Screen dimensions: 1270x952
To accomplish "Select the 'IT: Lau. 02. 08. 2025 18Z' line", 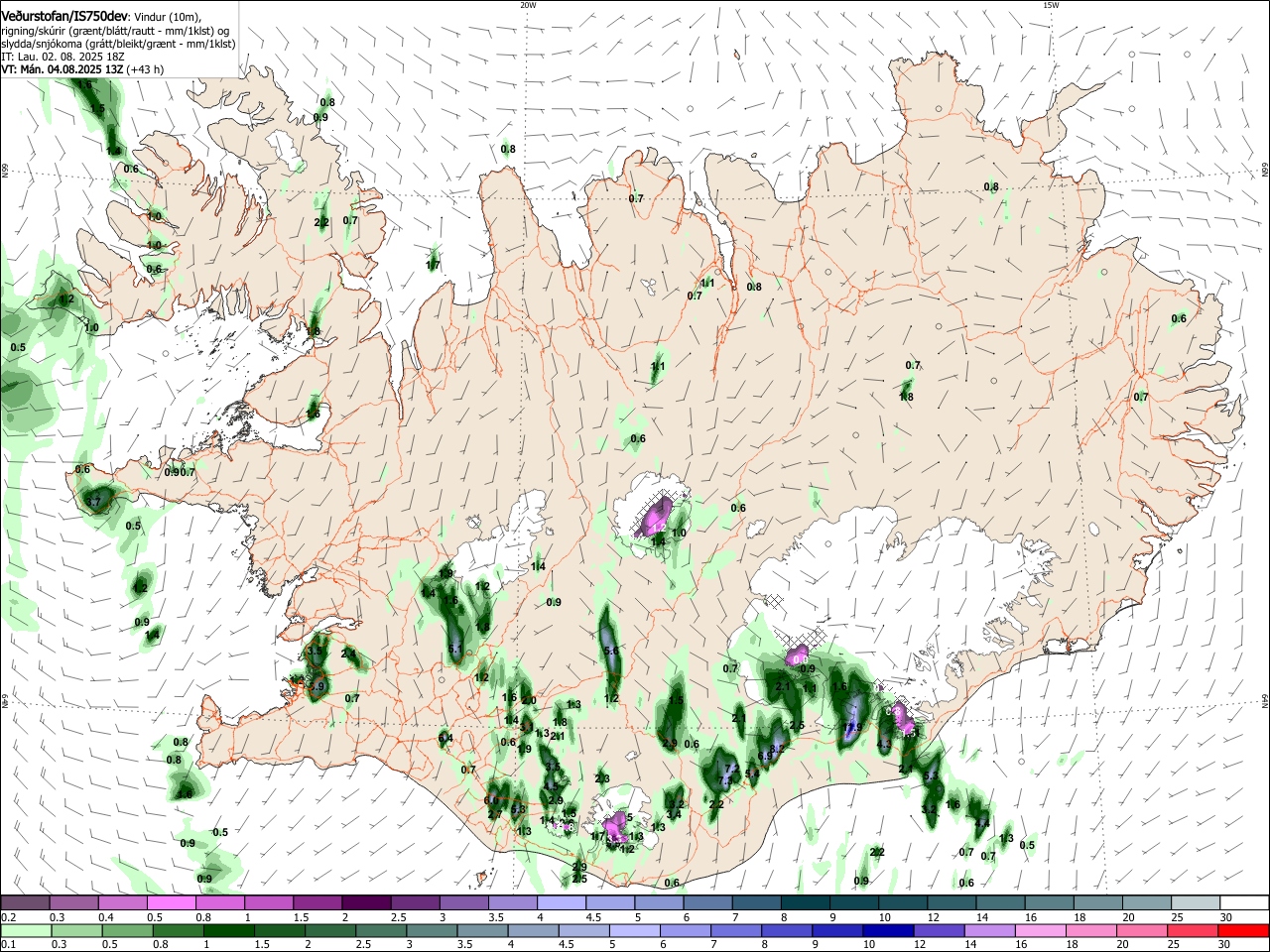I will pos(63,57).
